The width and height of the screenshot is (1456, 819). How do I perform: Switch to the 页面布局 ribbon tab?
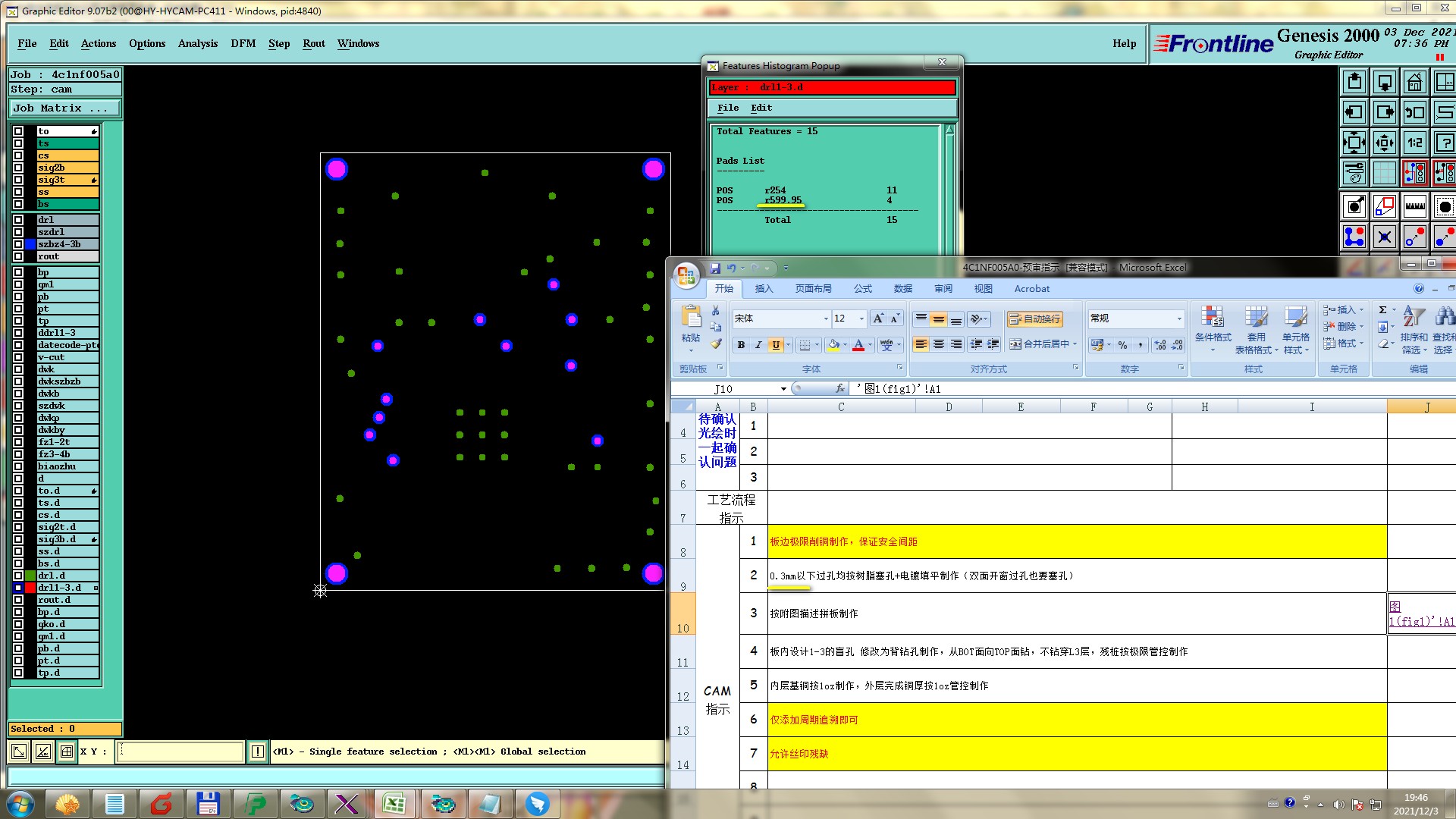(813, 289)
